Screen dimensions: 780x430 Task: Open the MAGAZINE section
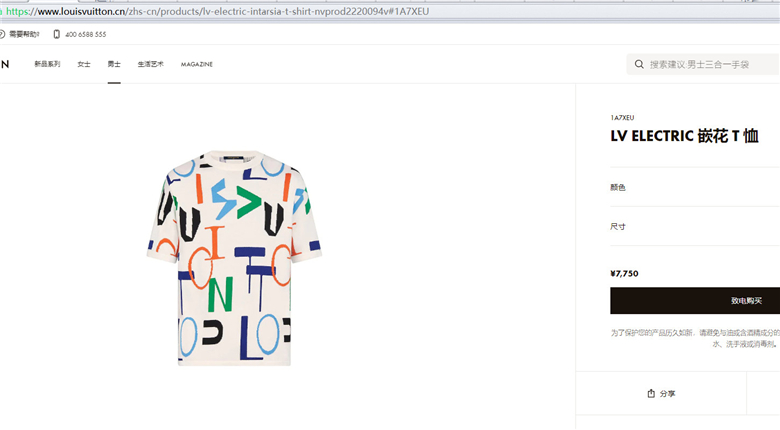tap(196, 64)
